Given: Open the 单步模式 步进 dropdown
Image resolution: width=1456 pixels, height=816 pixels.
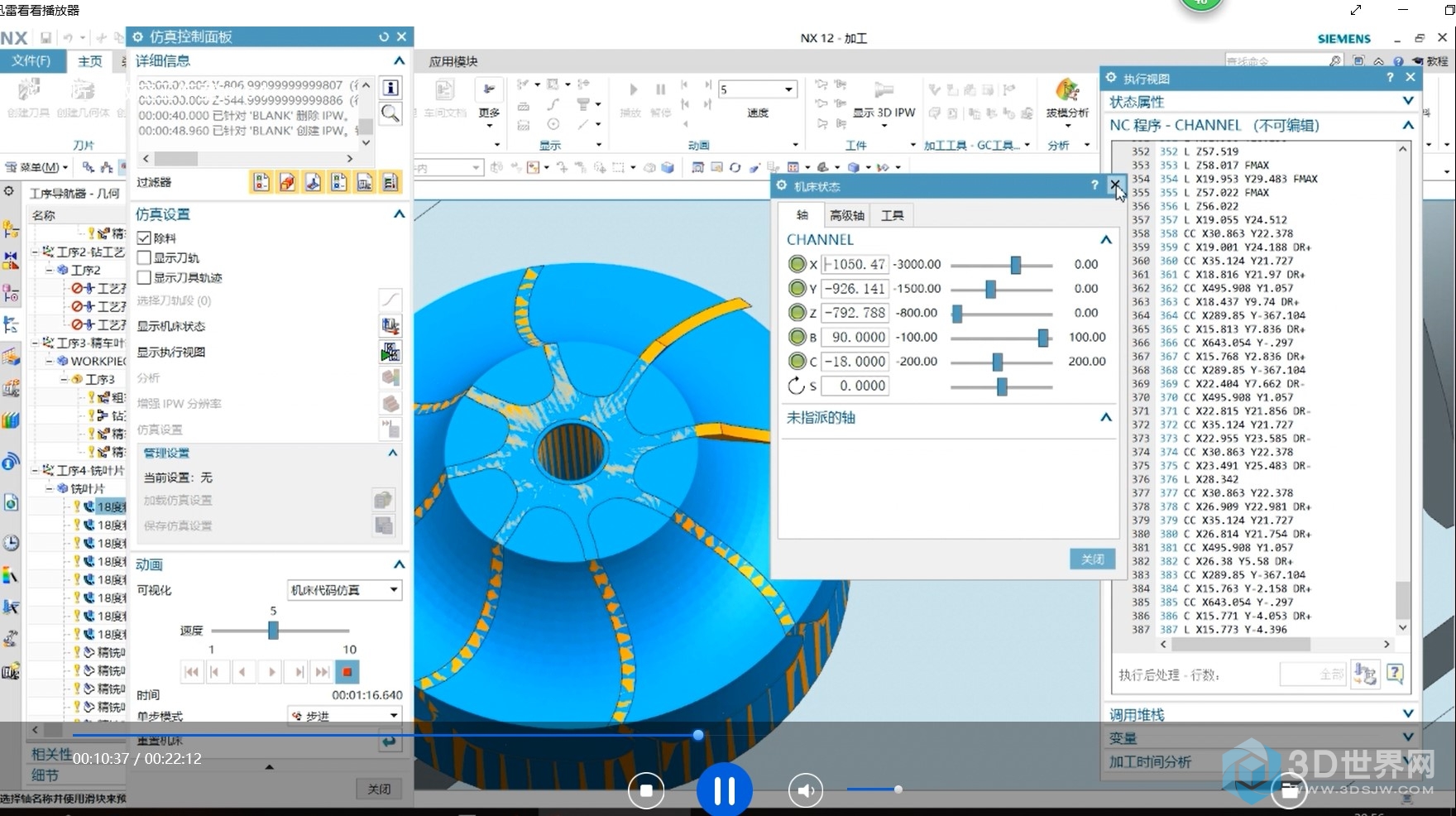Looking at the screenshot, I should pyautogui.click(x=344, y=716).
